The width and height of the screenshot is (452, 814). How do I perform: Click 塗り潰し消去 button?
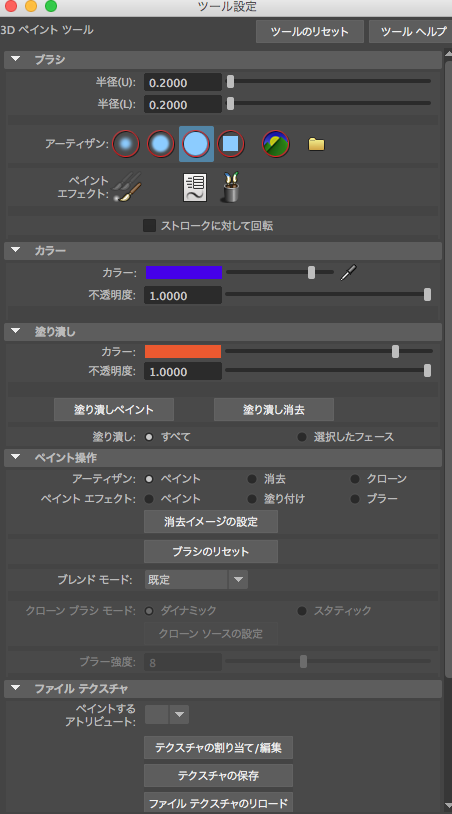(x=273, y=410)
